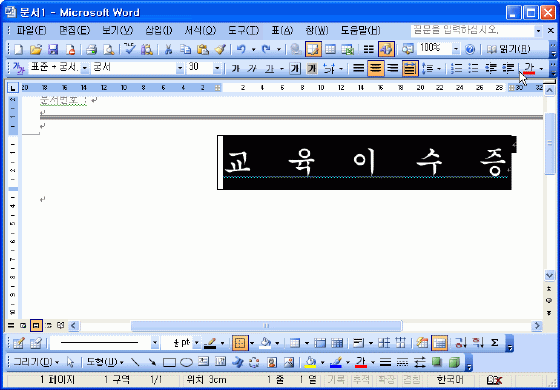Open Table AutoFormat
This screenshot has height=390, width=560.
pos(422,343)
